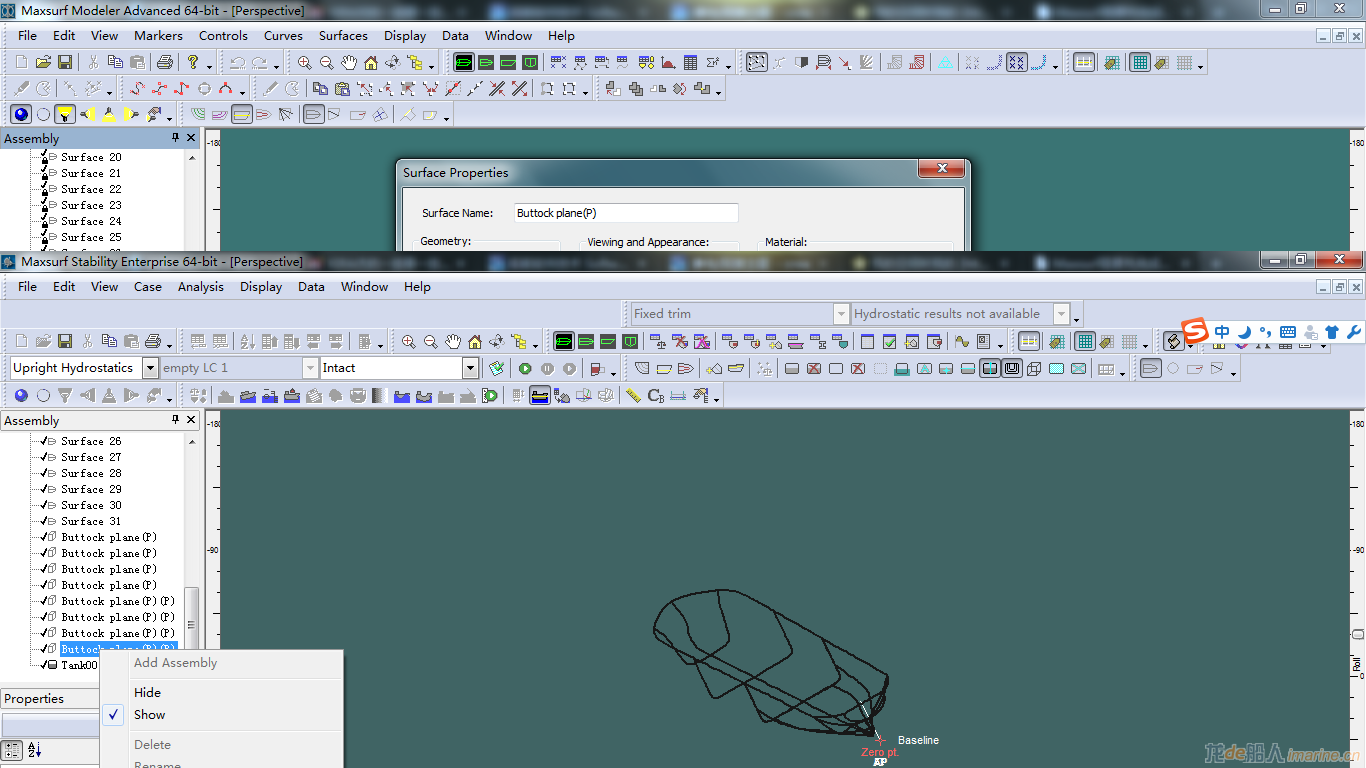This screenshot has height=768, width=1366.
Task: Toggle yellow light funnel icon in Modeler
Action: (x=65, y=114)
